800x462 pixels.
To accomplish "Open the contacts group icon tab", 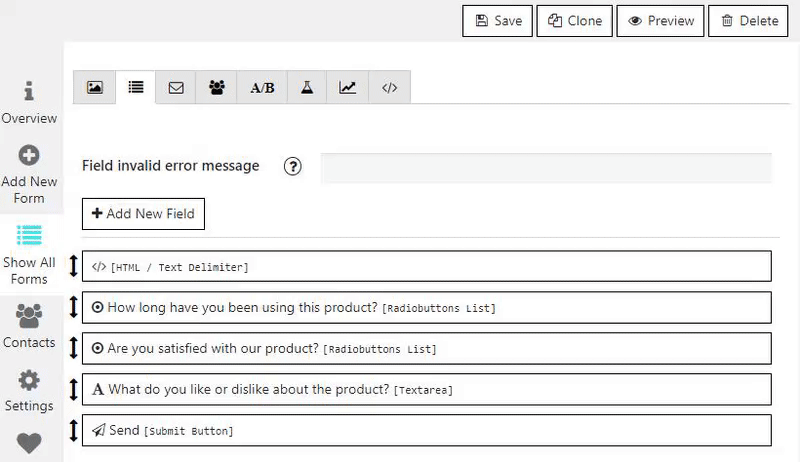I will pyautogui.click(x=217, y=87).
